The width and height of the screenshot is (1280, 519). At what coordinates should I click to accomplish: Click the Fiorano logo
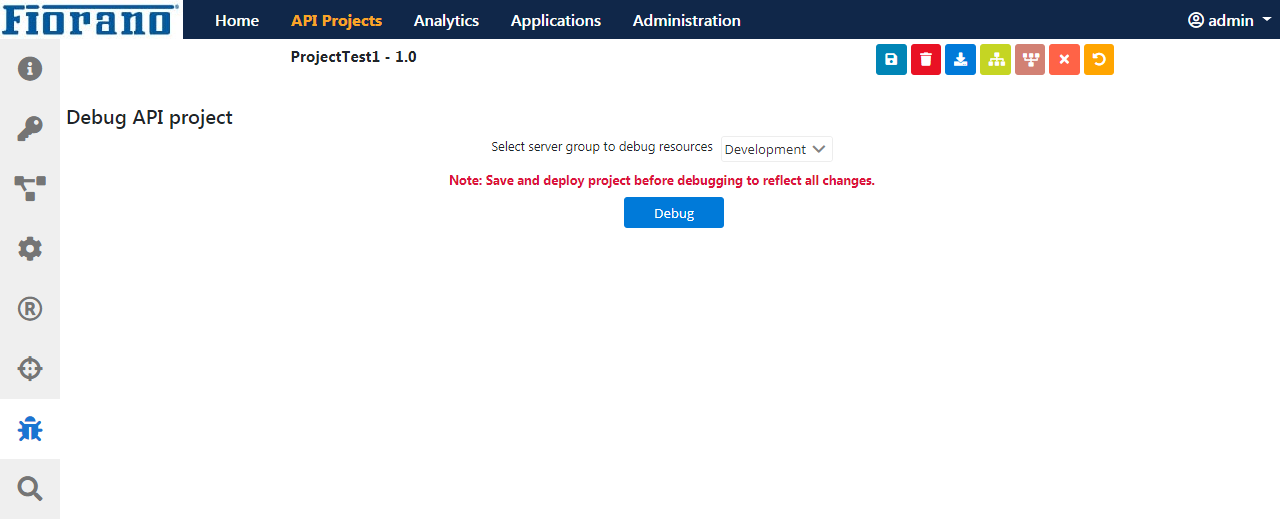[x=91, y=19]
